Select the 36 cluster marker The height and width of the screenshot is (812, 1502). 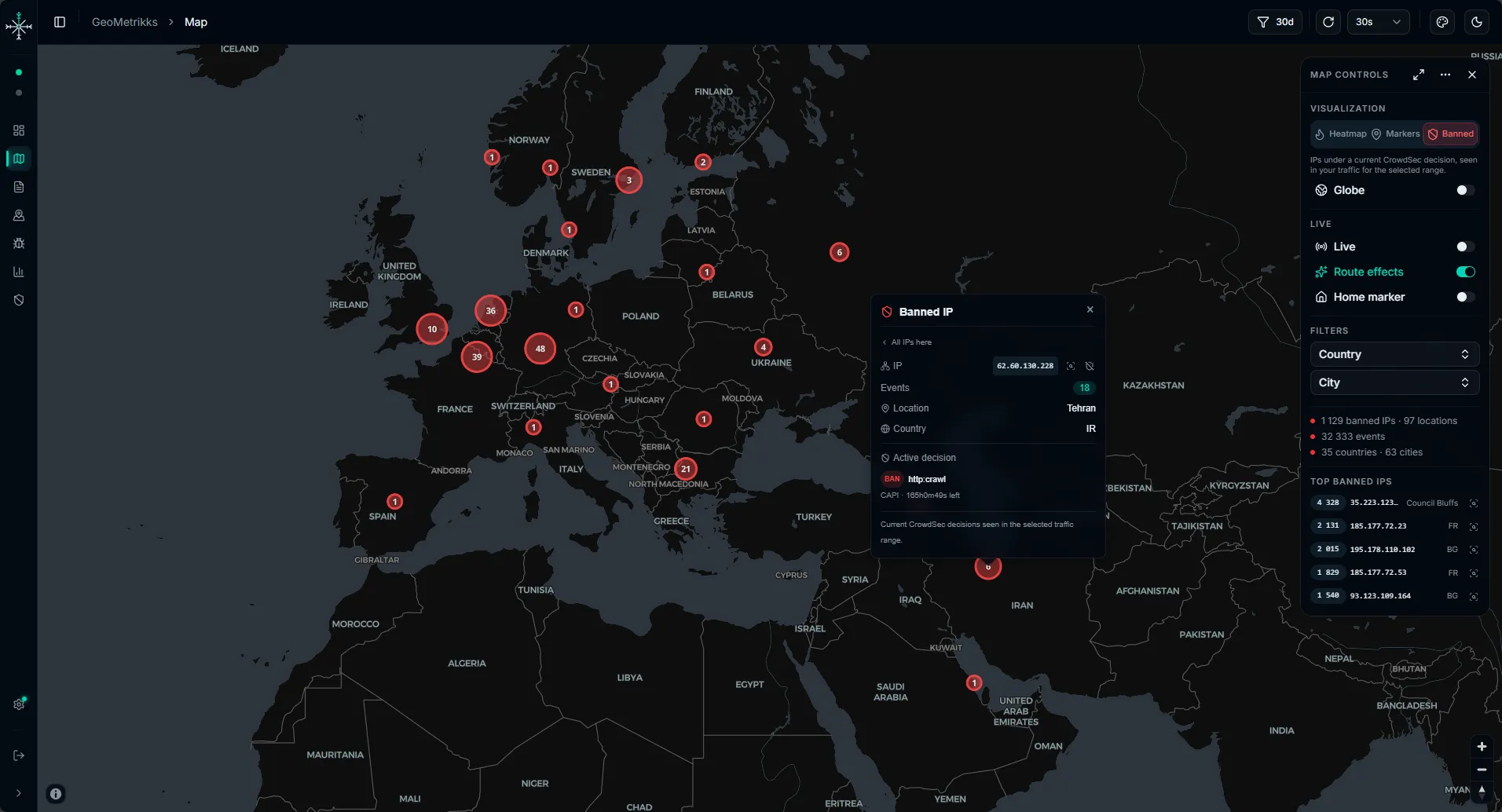(491, 311)
